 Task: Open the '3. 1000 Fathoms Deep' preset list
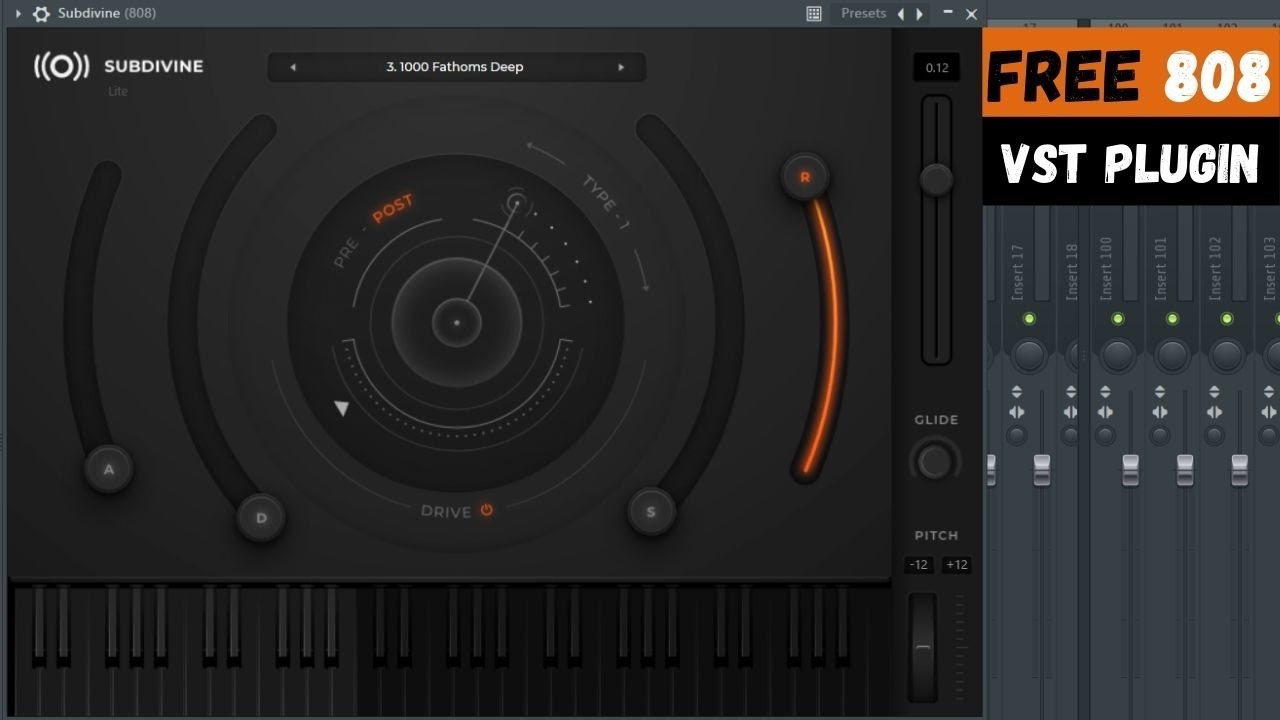click(455, 67)
